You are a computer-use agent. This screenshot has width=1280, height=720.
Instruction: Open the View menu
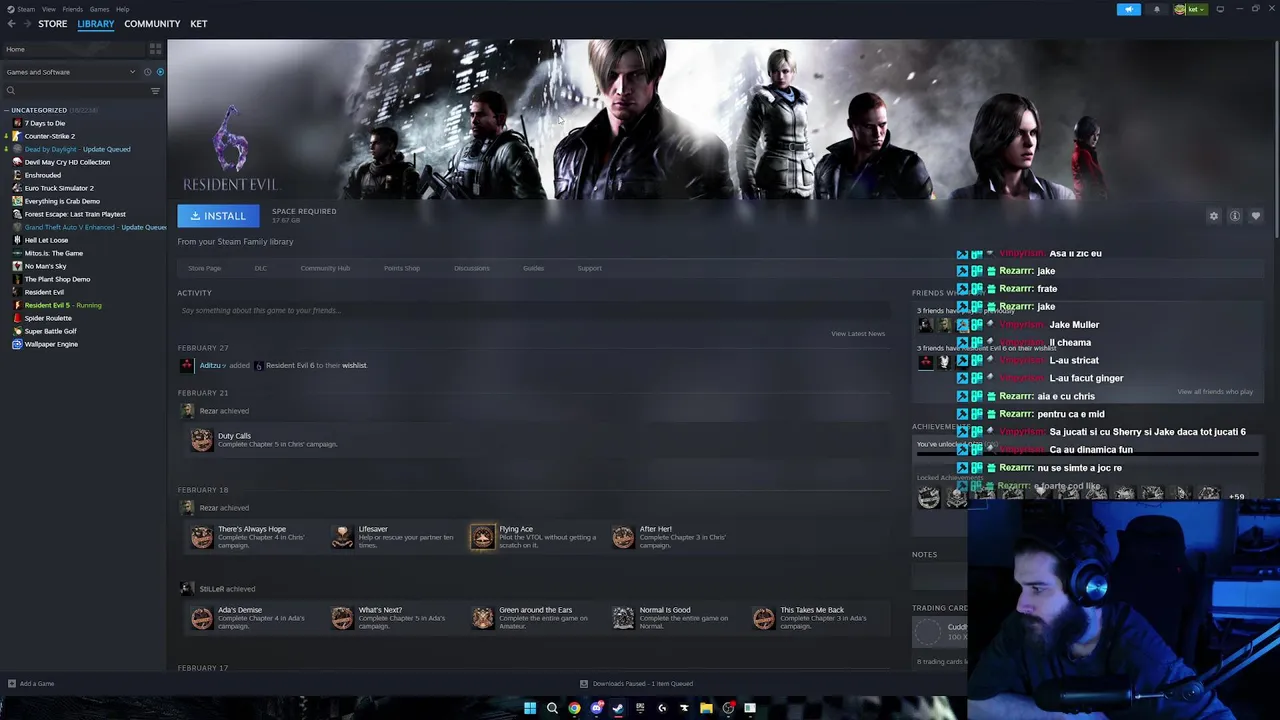pos(48,9)
